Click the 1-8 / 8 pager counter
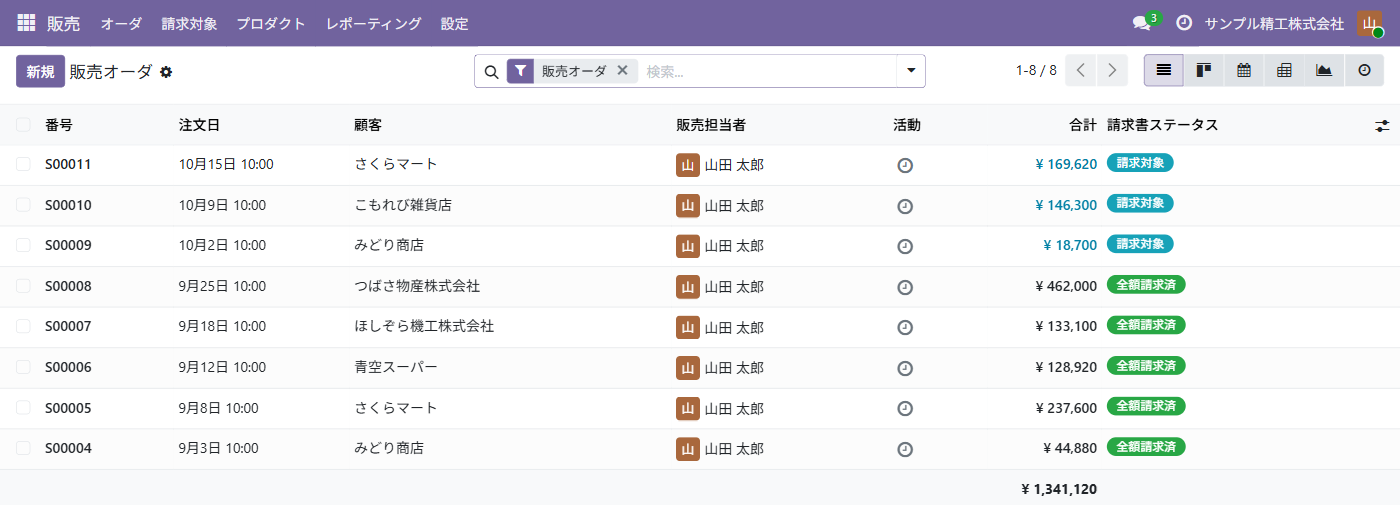This screenshot has height=505, width=1400. 1036,71
